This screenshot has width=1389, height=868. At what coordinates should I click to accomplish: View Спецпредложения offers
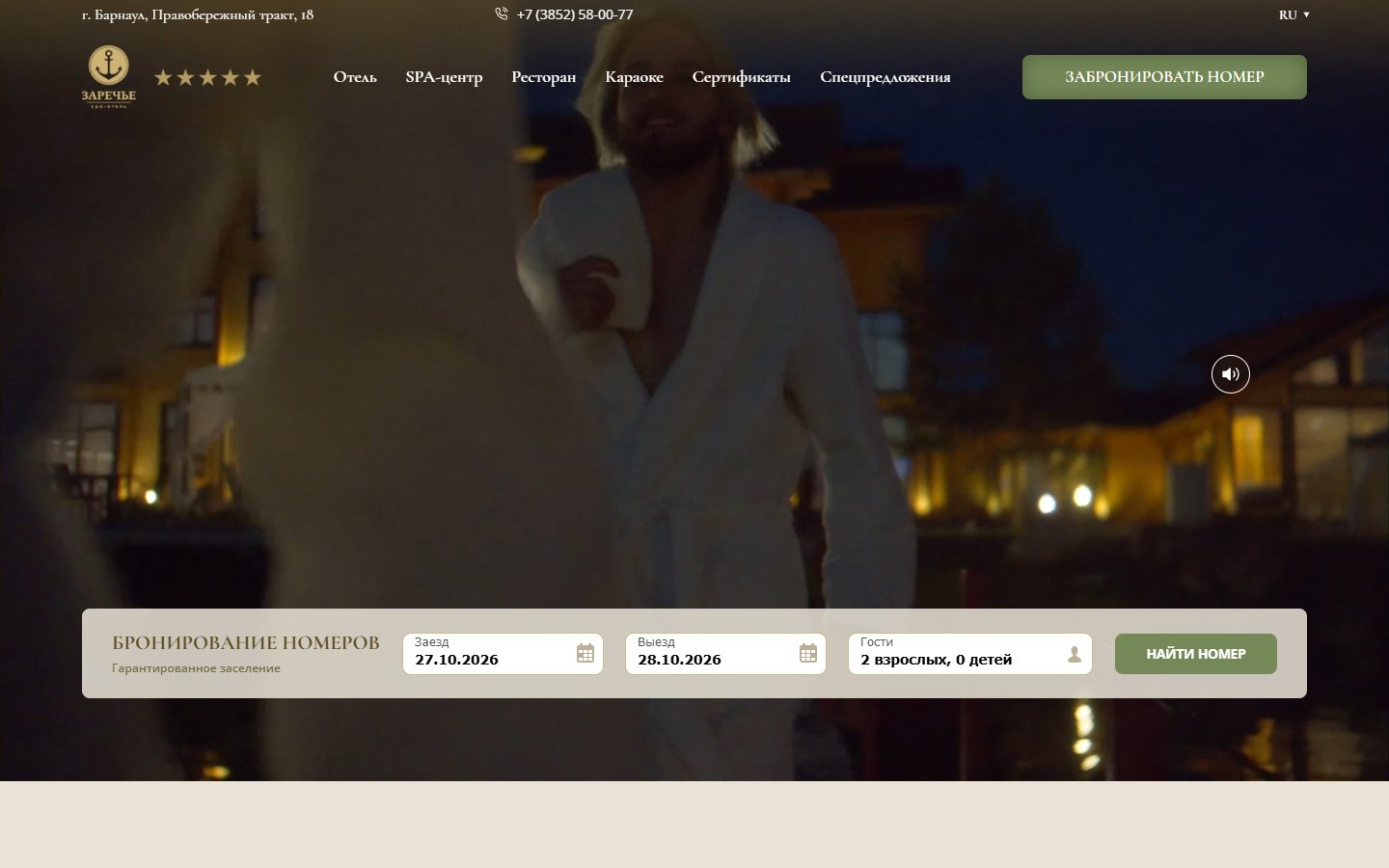click(x=885, y=77)
